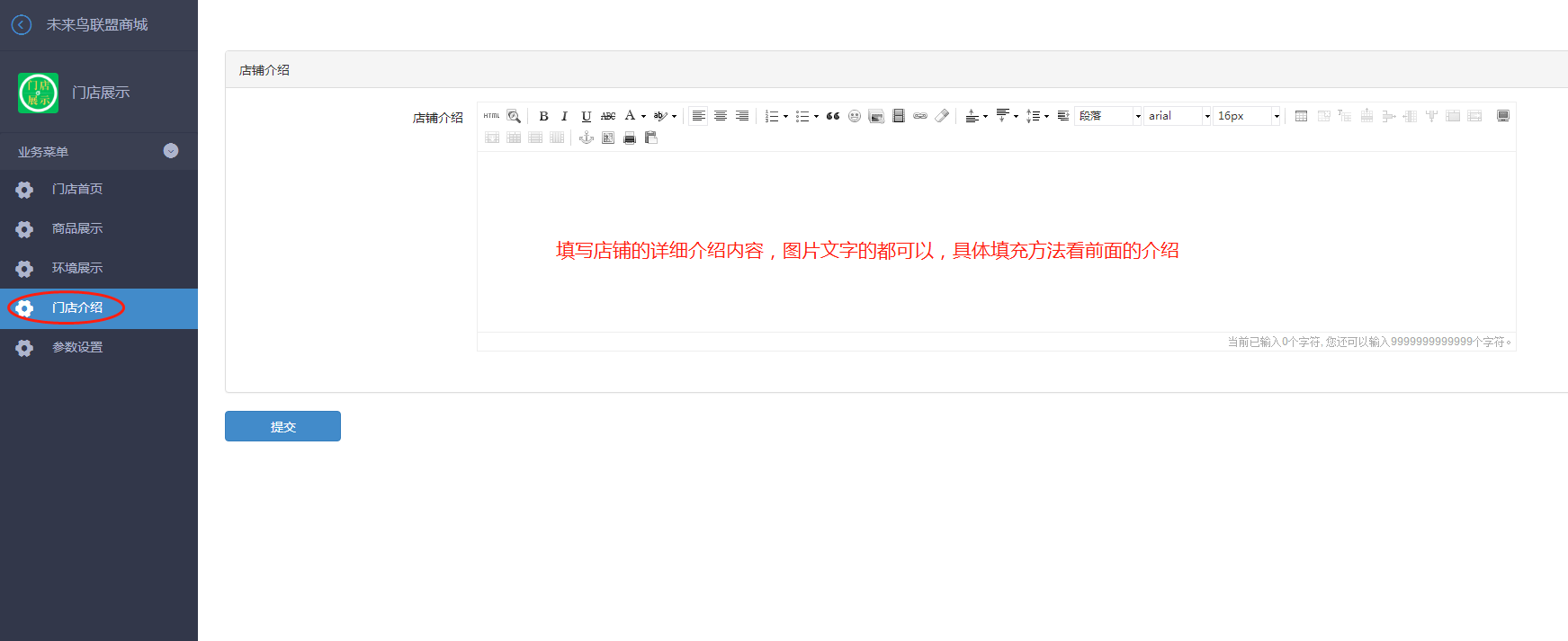The height and width of the screenshot is (641, 1568).
Task: Insert an unordered bullet list
Action: 802,116
